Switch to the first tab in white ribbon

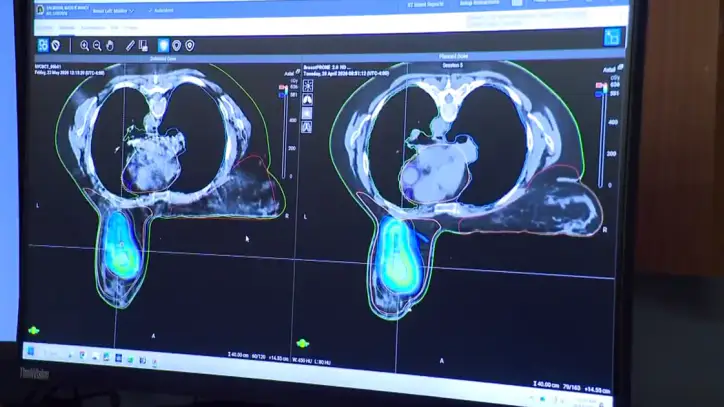[x=45, y=28]
